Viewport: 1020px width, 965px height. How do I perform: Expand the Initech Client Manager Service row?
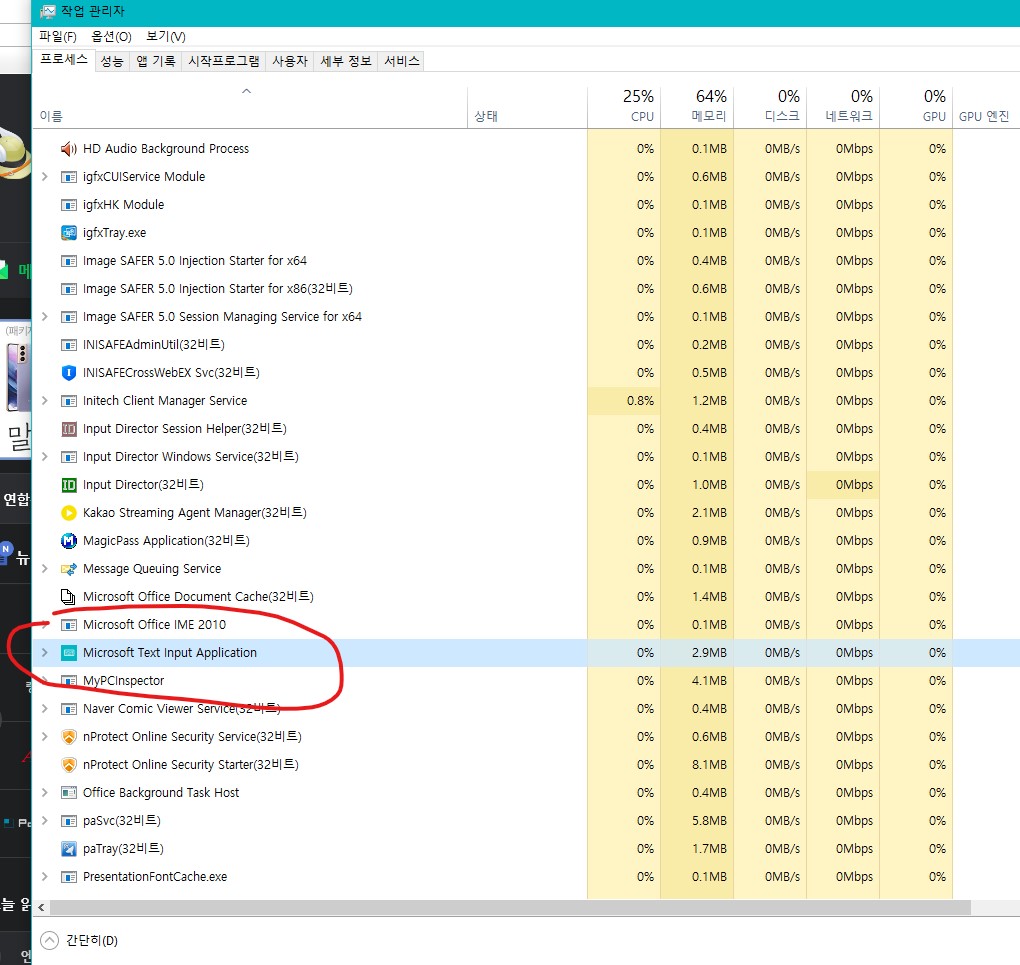[x=44, y=400]
